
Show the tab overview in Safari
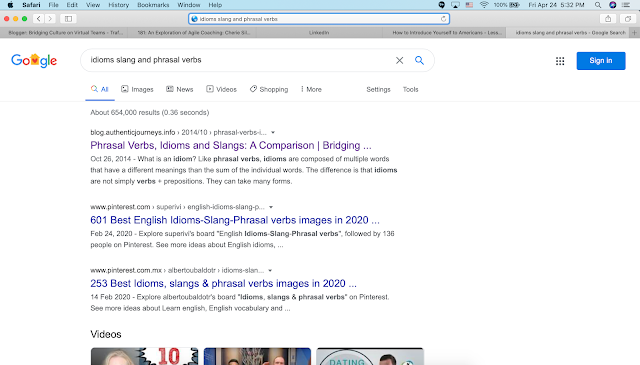click(x=628, y=19)
